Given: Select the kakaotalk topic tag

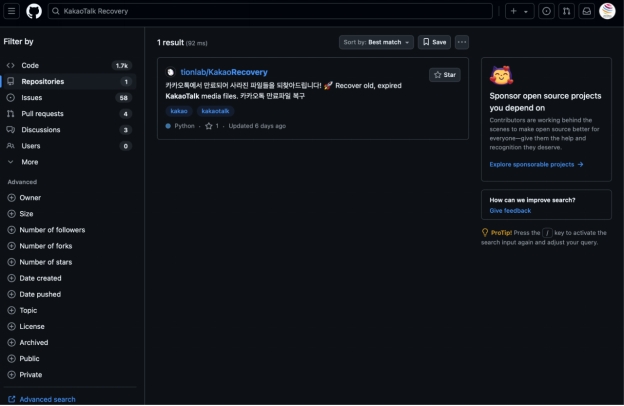Looking at the screenshot, I should 215,111.
